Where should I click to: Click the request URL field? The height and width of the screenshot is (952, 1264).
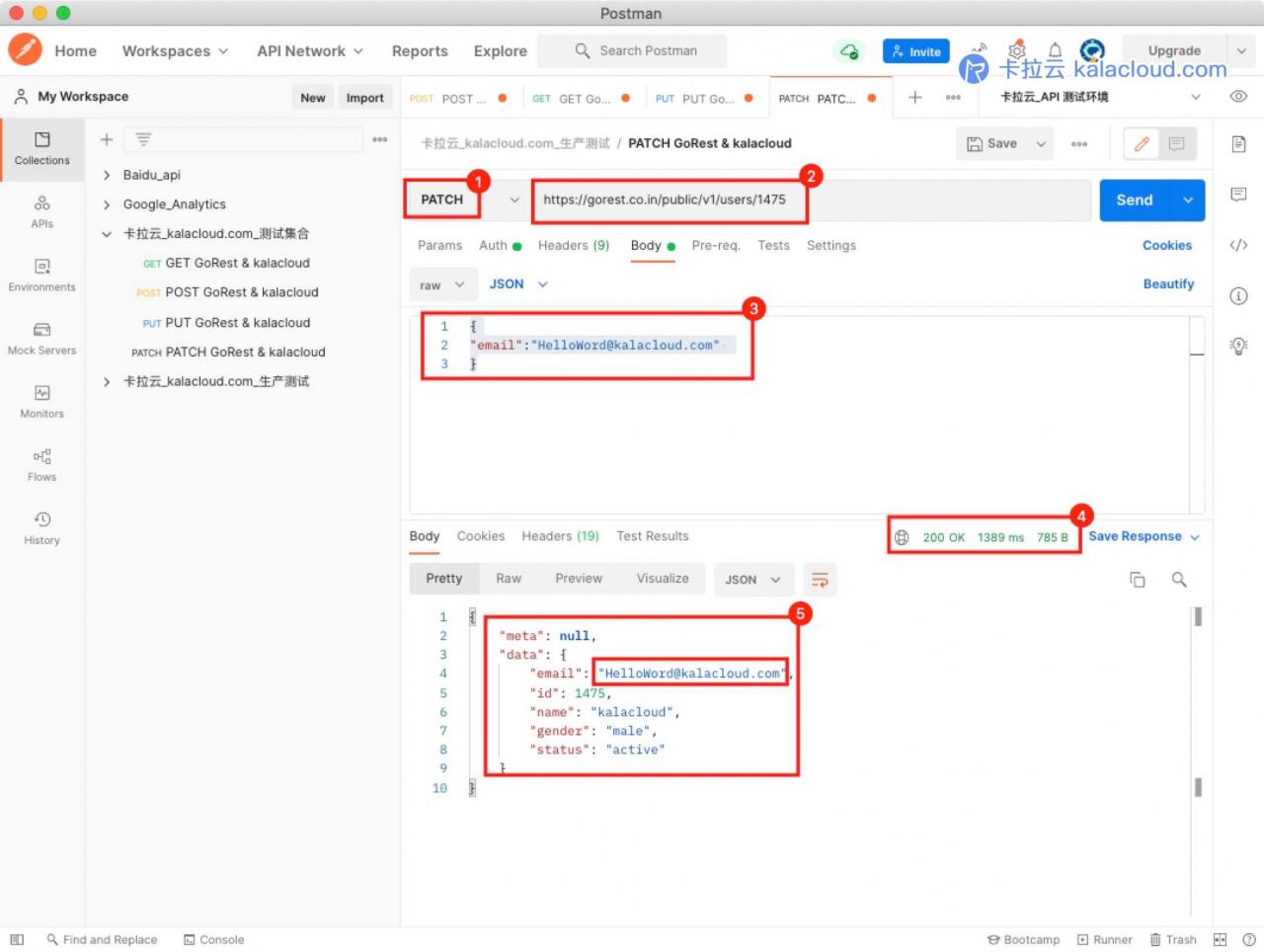[810, 199]
